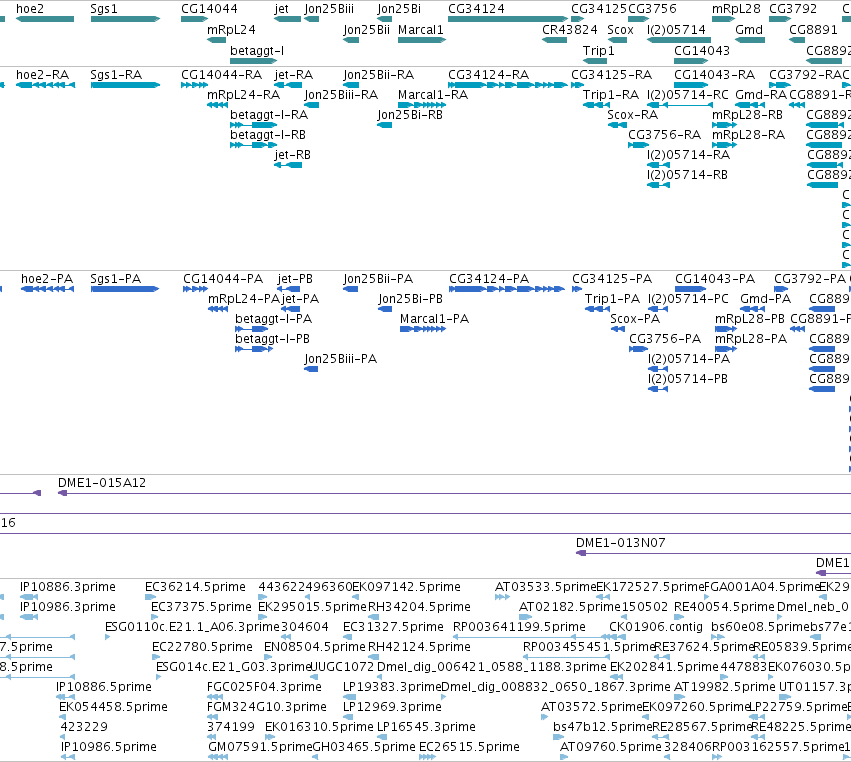Select the bs47b12.5prime EST label
This screenshot has width=851, height=762.
(x=602, y=726)
